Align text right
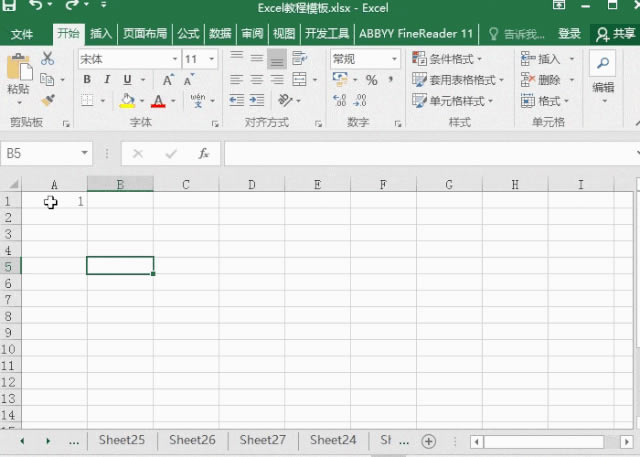640x457 pixels. [277, 80]
